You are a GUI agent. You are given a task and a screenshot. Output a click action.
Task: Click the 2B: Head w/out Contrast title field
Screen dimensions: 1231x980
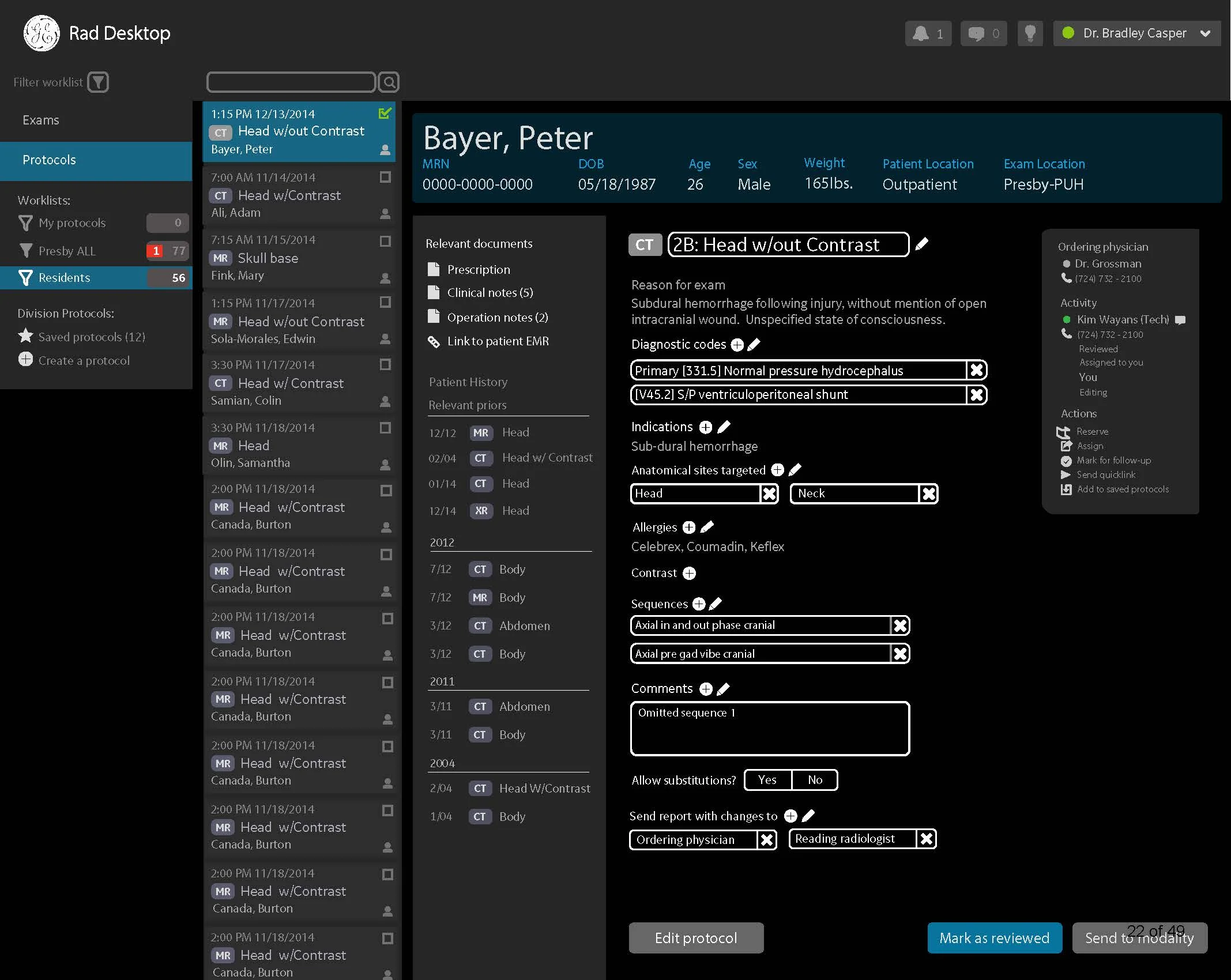(788, 244)
